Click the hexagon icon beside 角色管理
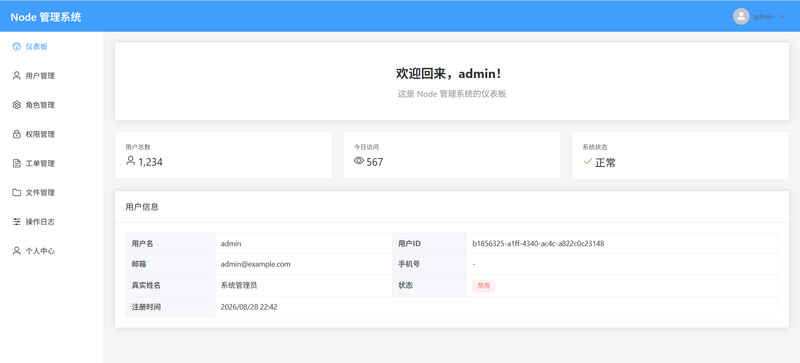 point(16,105)
